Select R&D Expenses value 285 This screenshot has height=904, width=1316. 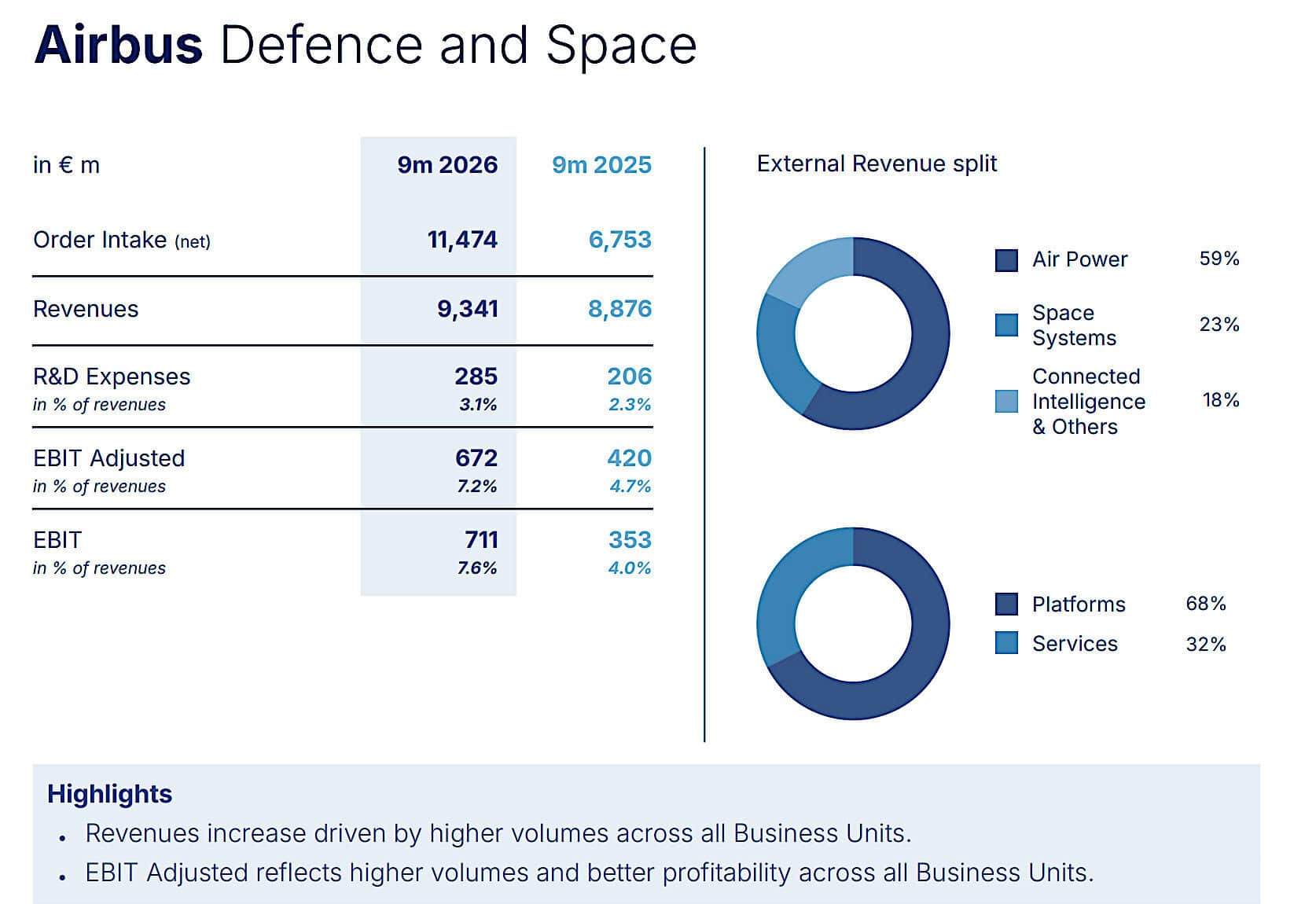[x=476, y=376]
